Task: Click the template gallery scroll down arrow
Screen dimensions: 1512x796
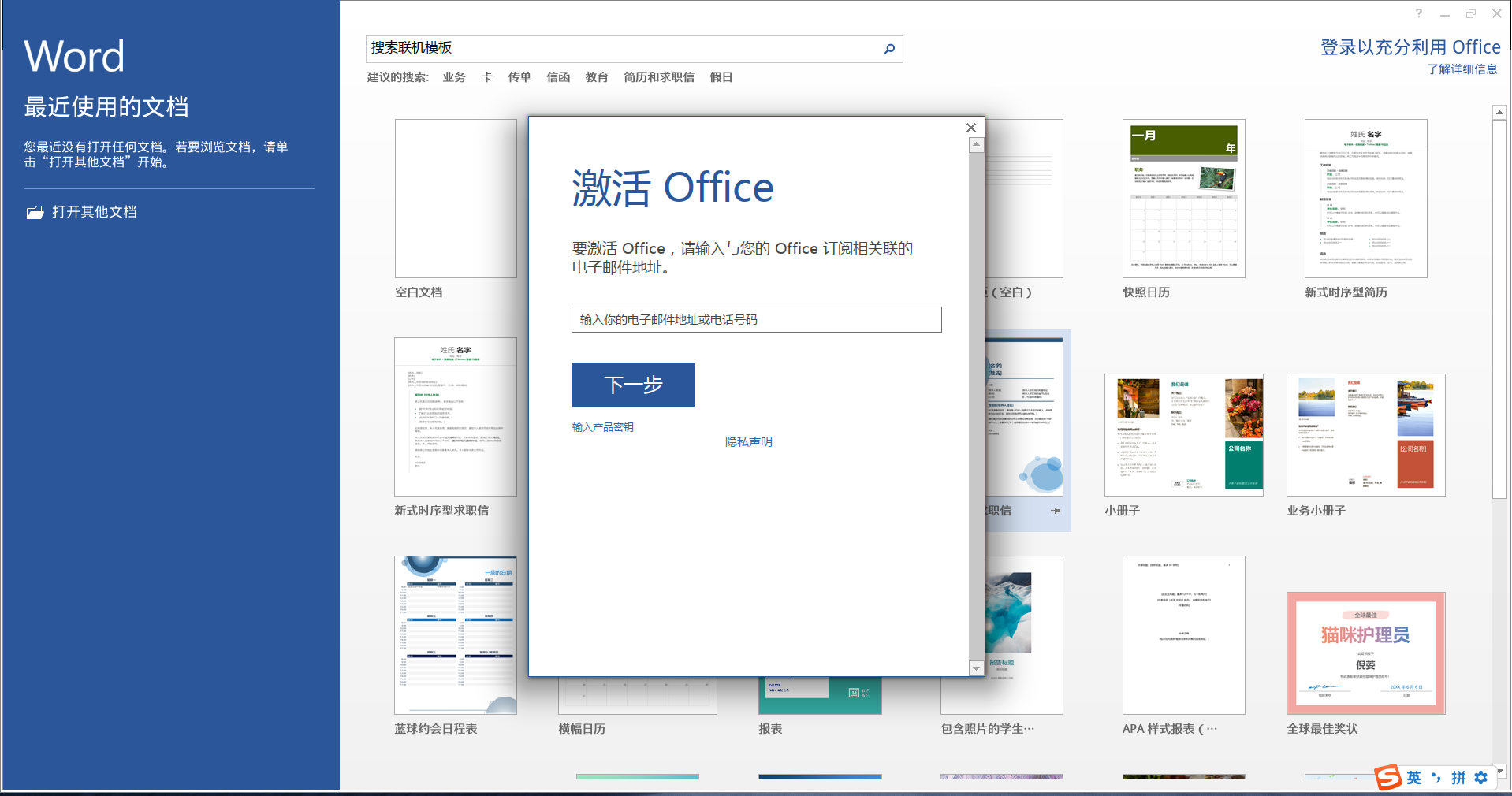Action: pyautogui.click(x=1500, y=771)
